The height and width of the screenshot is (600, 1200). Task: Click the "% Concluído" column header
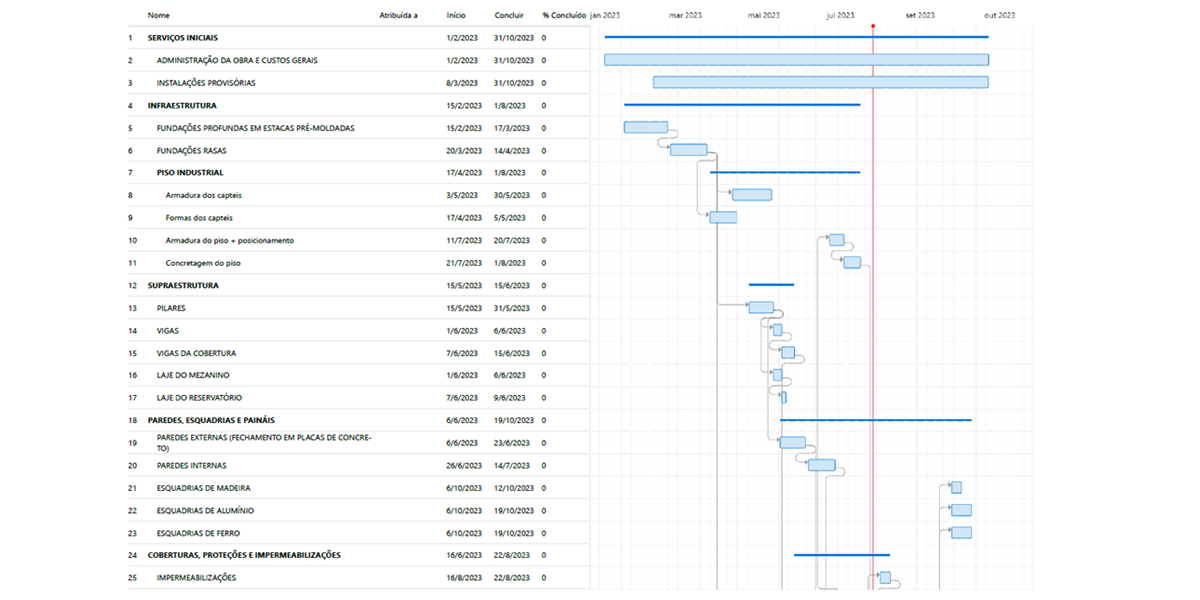564,15
